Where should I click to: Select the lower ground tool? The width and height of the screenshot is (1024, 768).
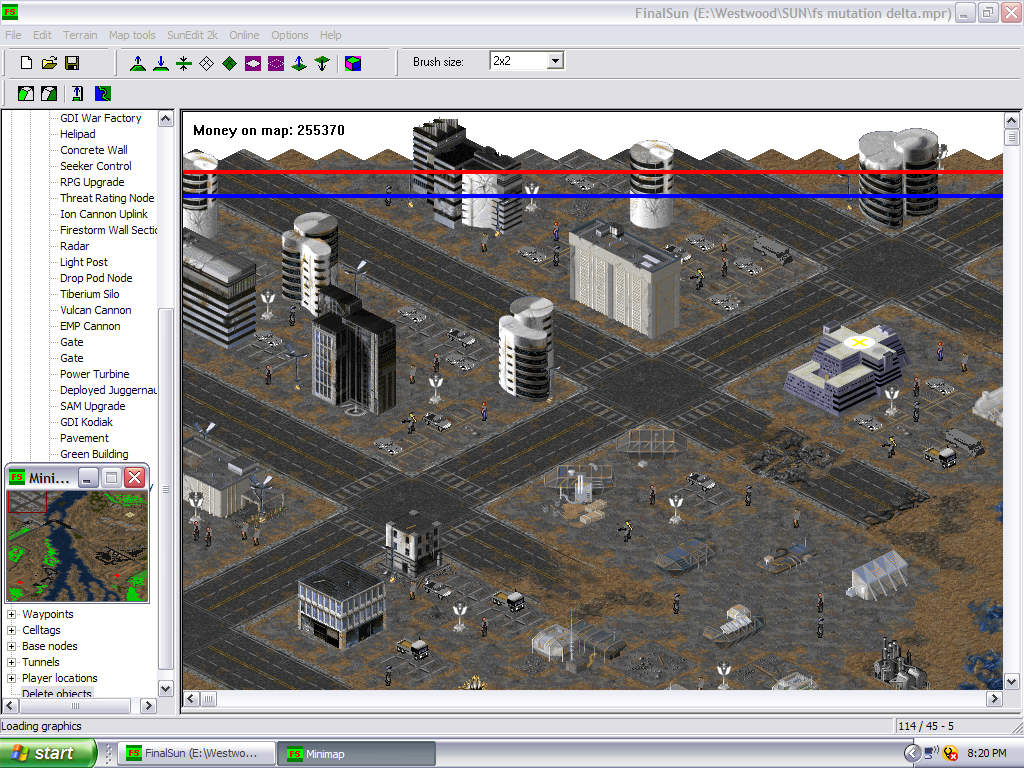[161, 63]
